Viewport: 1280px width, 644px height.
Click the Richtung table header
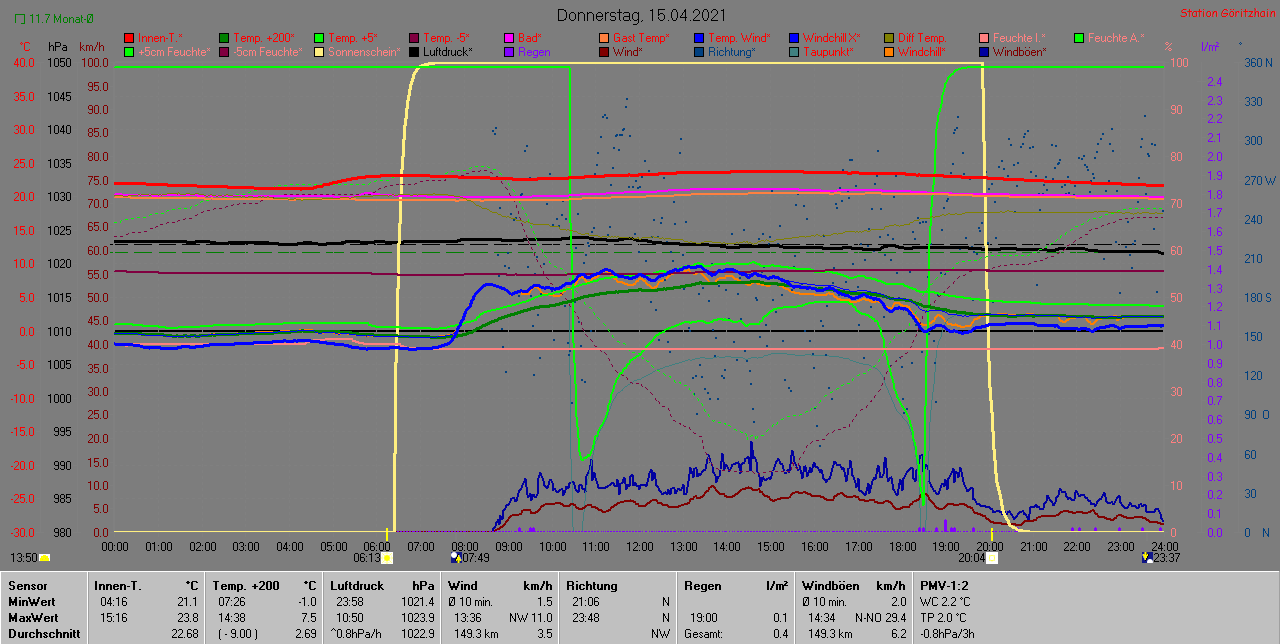(593, 586)
